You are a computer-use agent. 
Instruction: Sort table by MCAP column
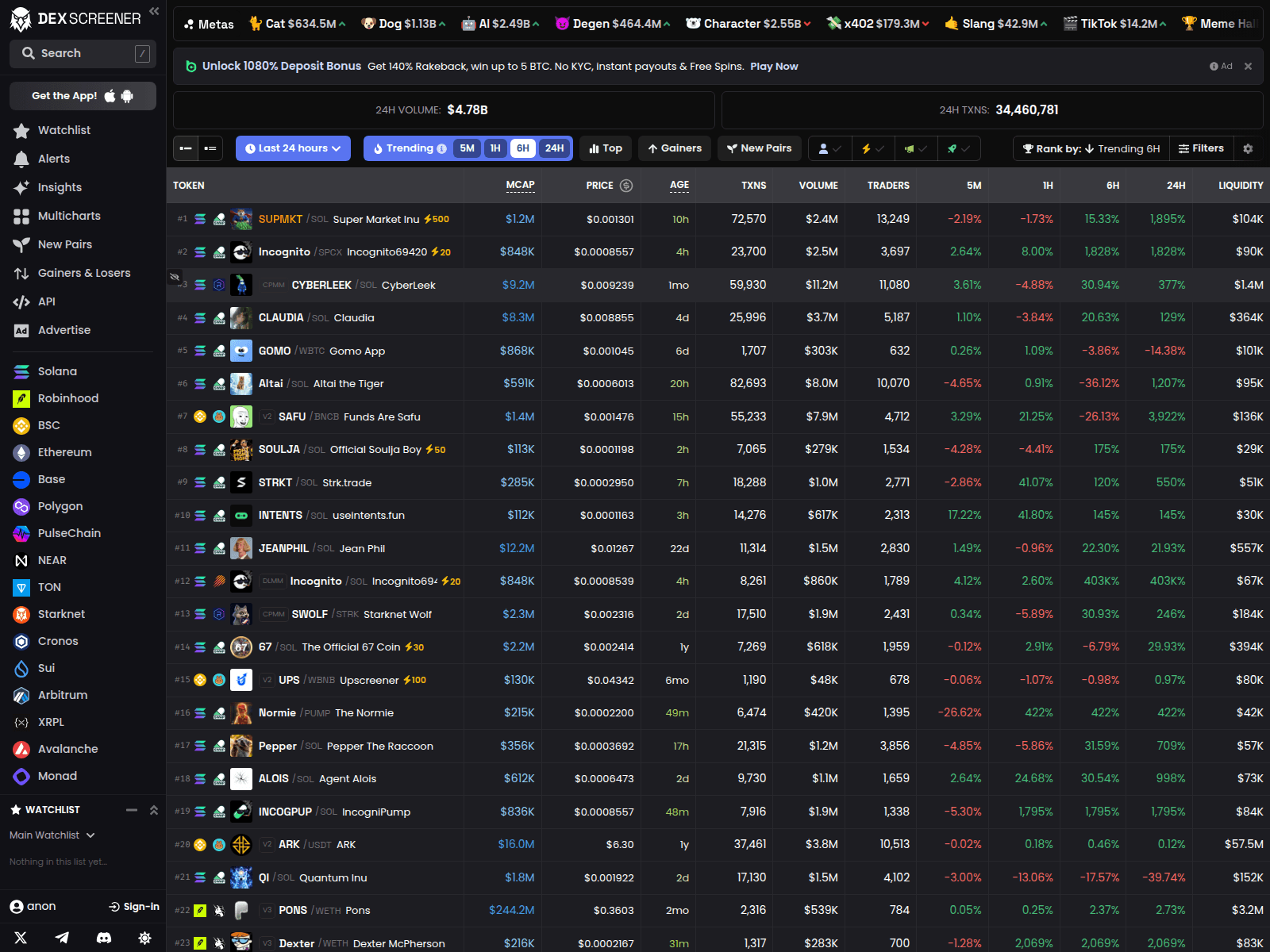click(x=520, y=185)
